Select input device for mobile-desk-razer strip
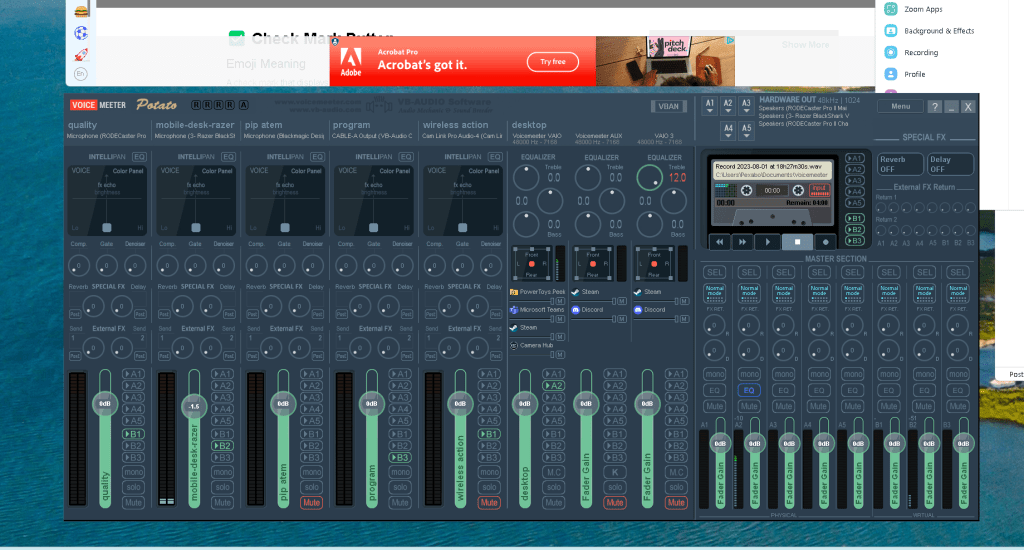 (x=195, y=136)
